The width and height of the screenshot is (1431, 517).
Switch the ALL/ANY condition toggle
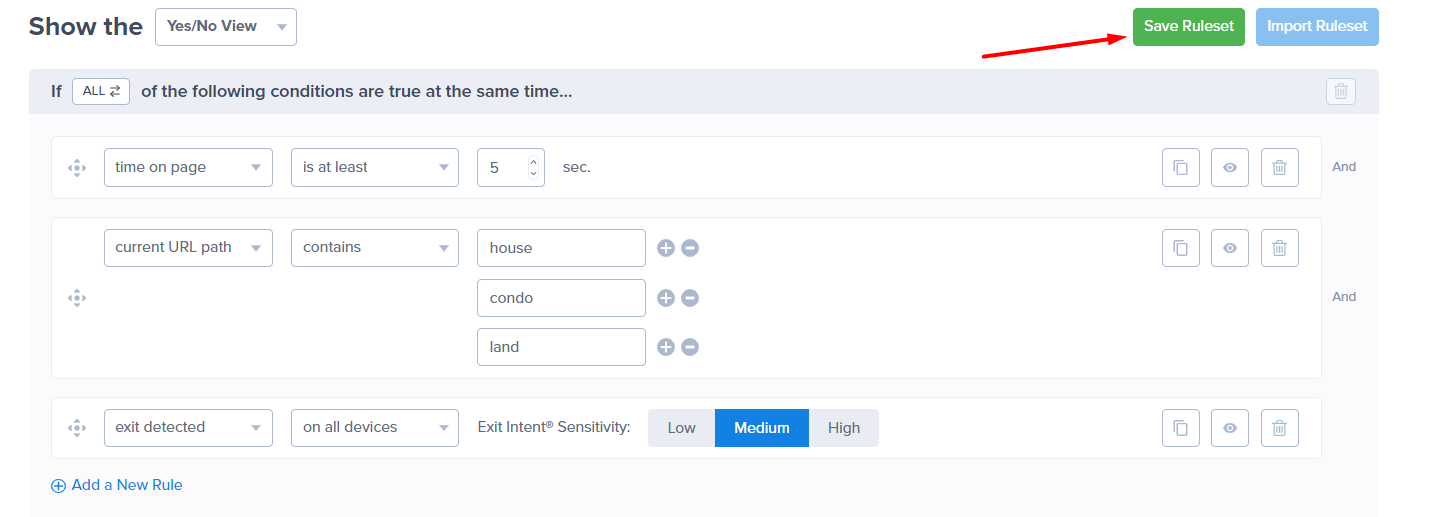101,91
